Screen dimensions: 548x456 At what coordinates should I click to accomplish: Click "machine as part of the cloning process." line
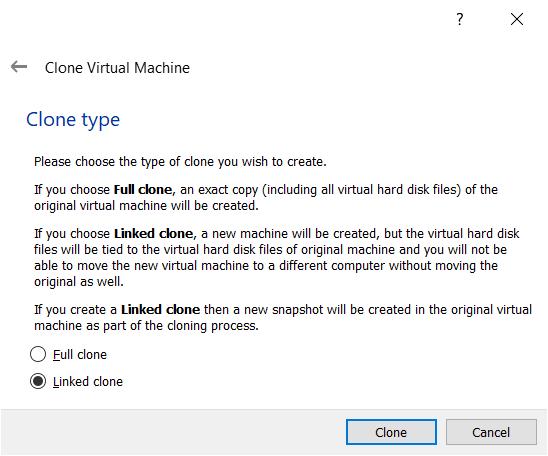146,326
